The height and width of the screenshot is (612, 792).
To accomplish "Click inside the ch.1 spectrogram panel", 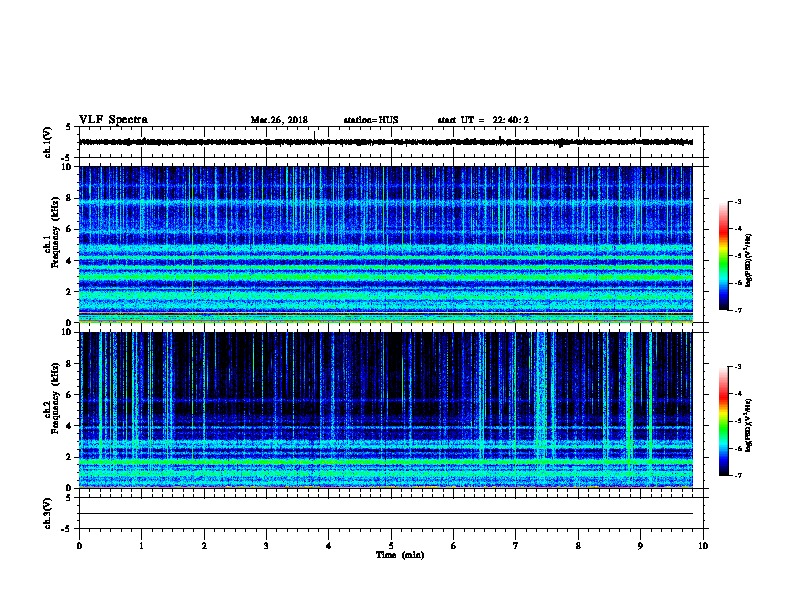I will (x=385, y=244).
